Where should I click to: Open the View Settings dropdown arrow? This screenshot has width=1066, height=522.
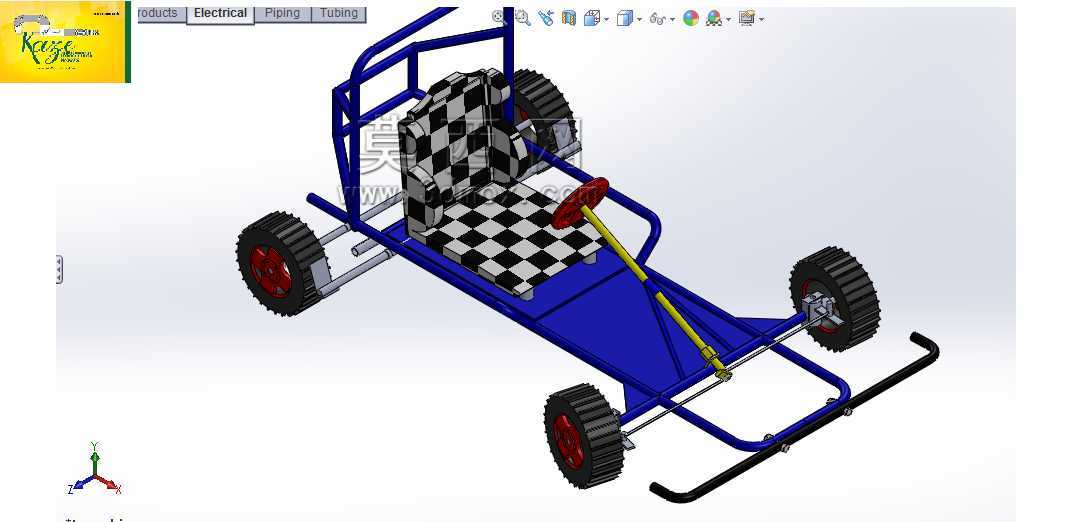(x=761, y=20)
